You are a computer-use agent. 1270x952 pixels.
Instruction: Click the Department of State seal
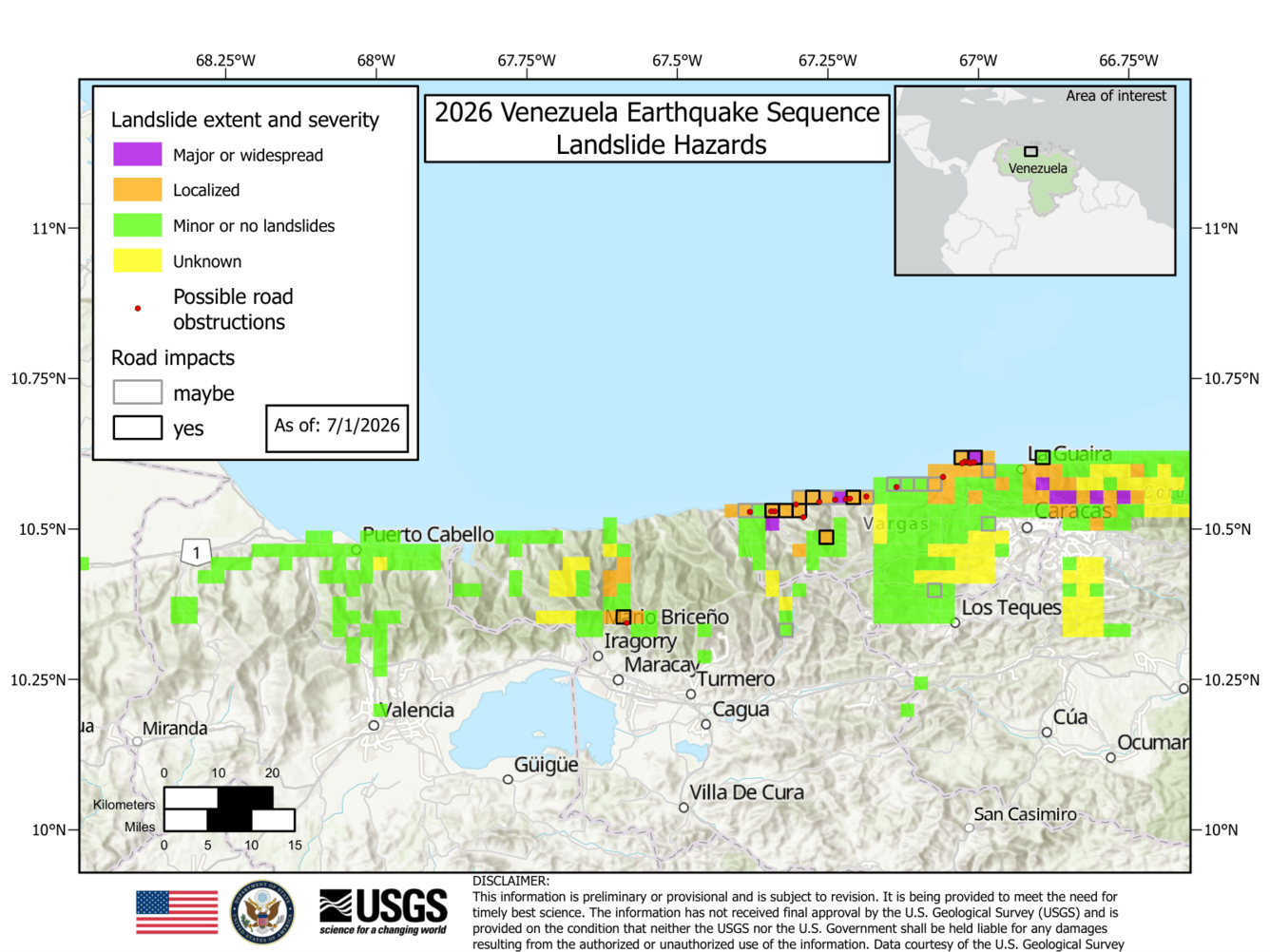click(262, 912)
